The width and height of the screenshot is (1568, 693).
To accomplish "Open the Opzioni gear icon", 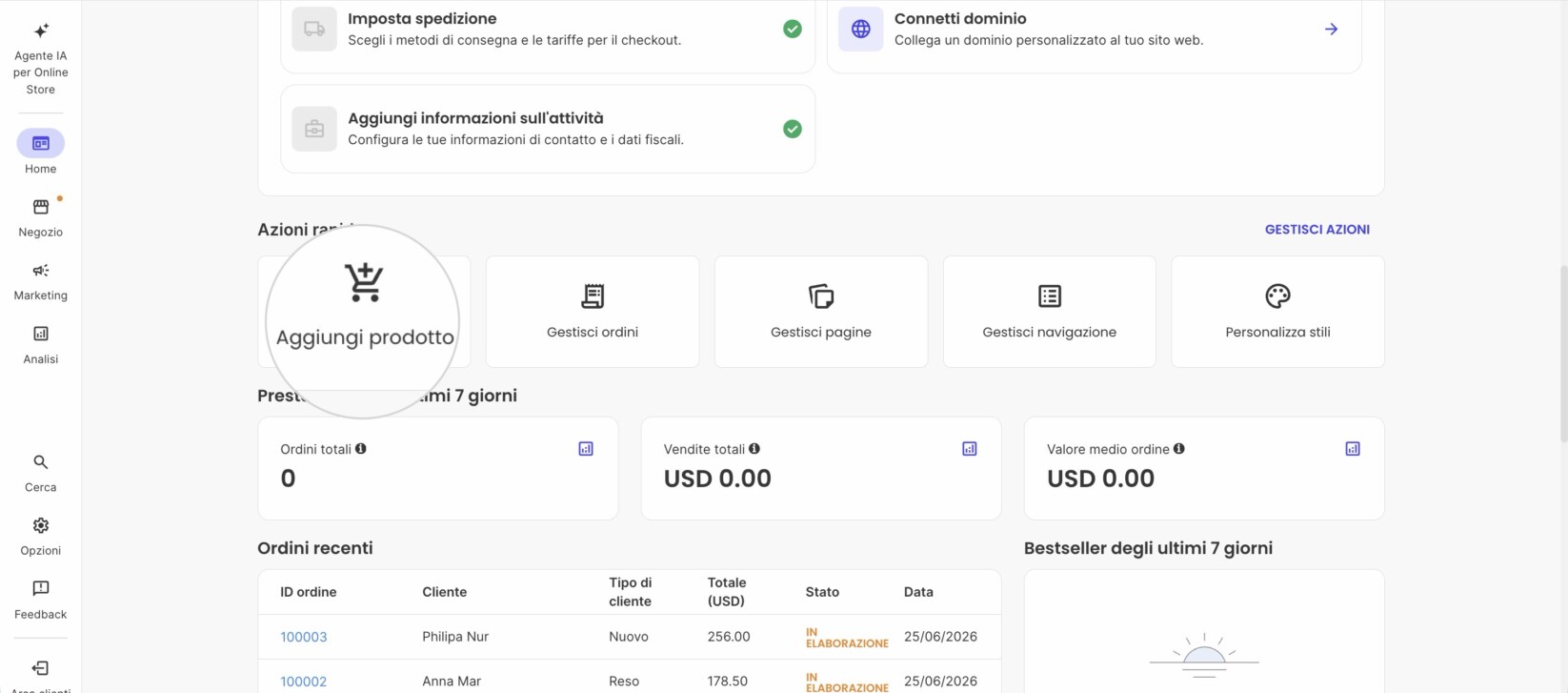I will click(40, 525).
